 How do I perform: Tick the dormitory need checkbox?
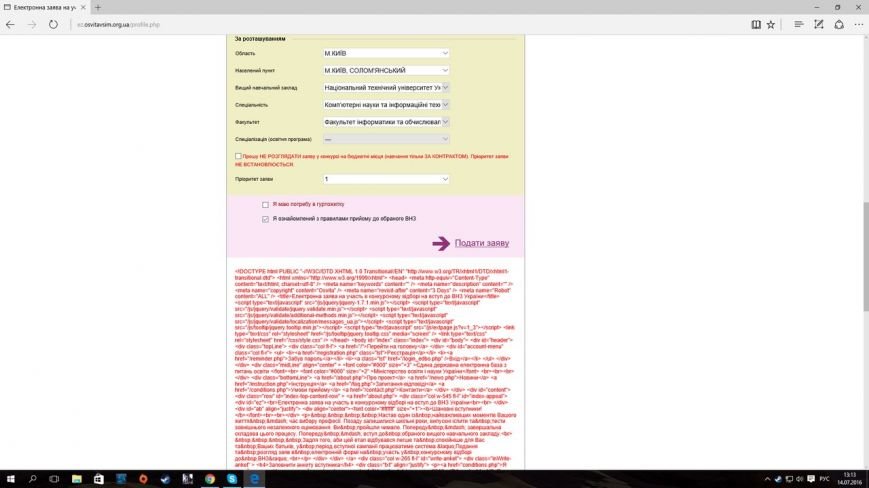(x=265, y=204)
